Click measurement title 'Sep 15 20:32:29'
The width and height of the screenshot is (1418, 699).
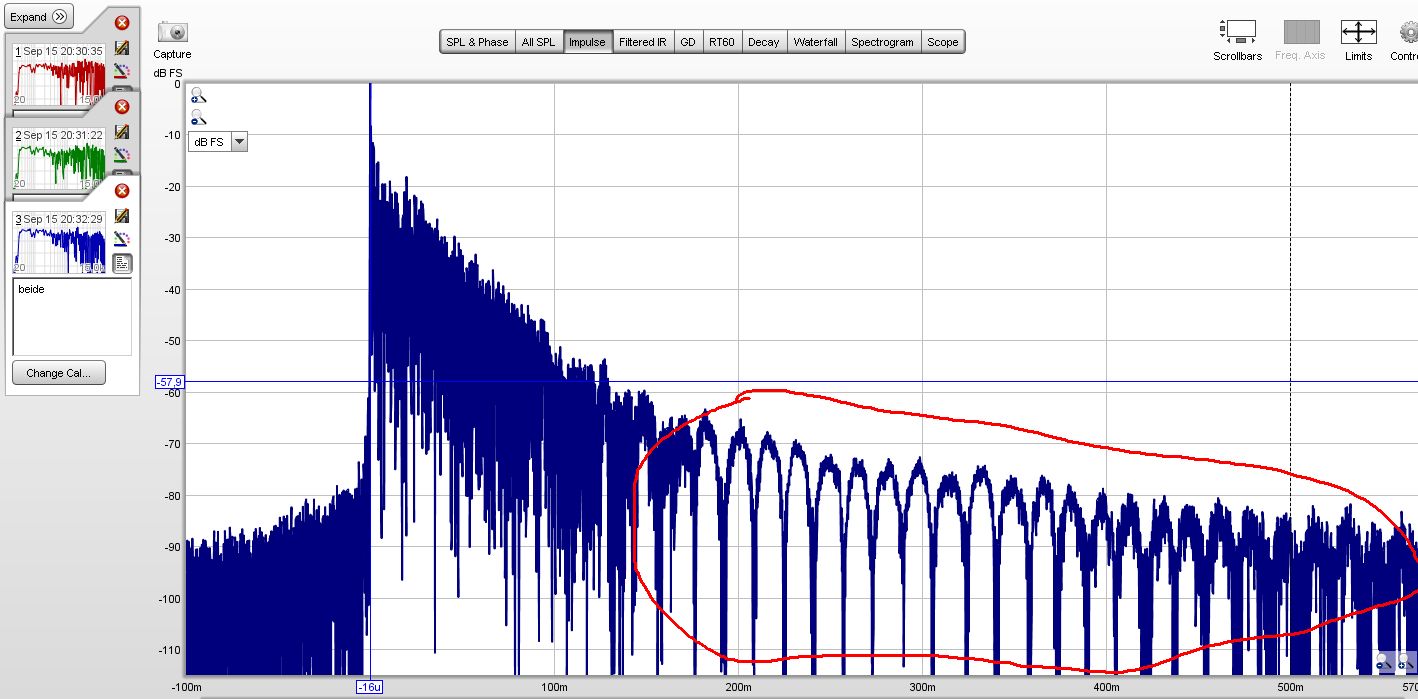point(62,218)
